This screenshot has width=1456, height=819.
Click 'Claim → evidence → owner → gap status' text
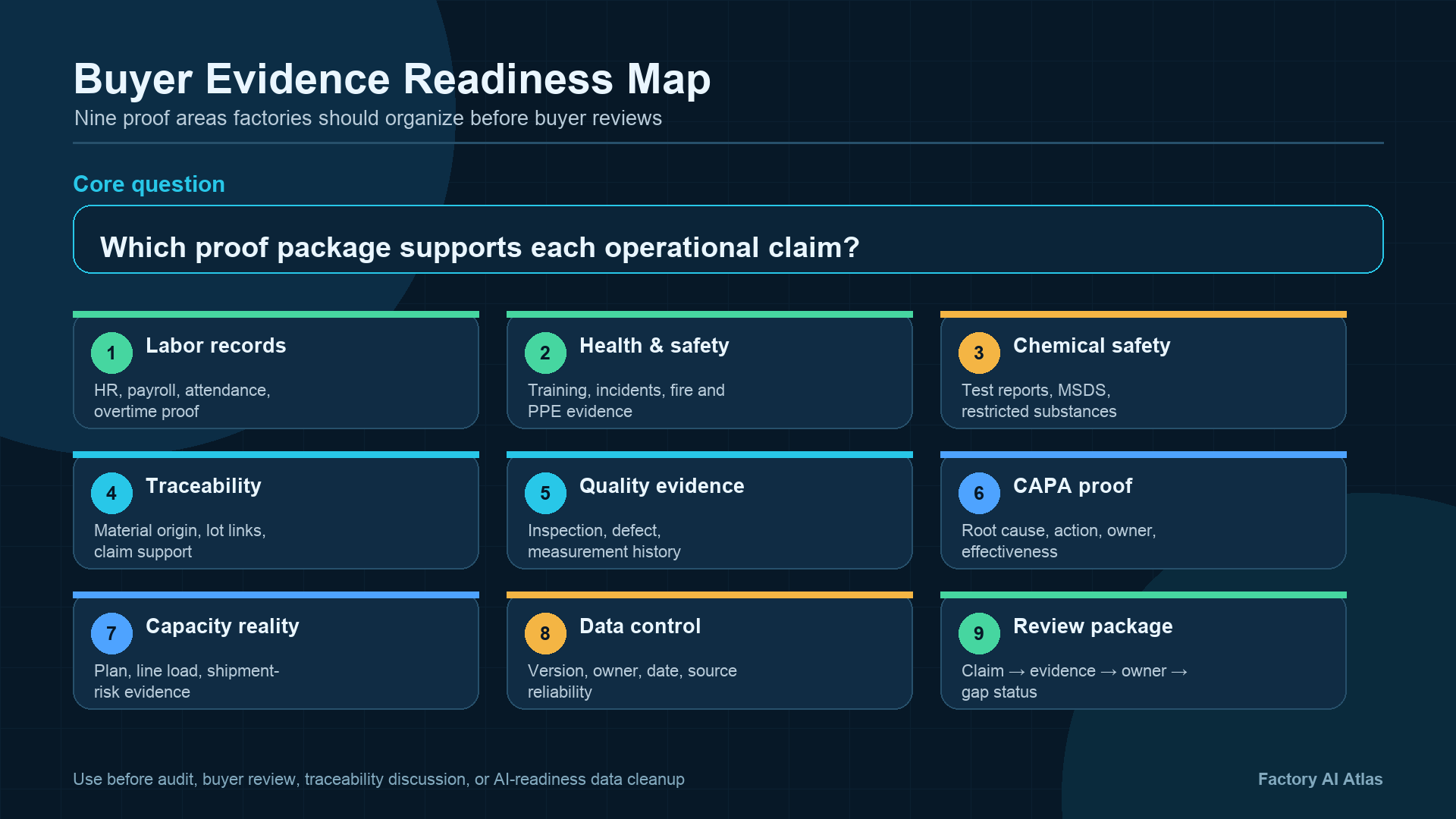pyautogui.click(x=1075, y=681)
